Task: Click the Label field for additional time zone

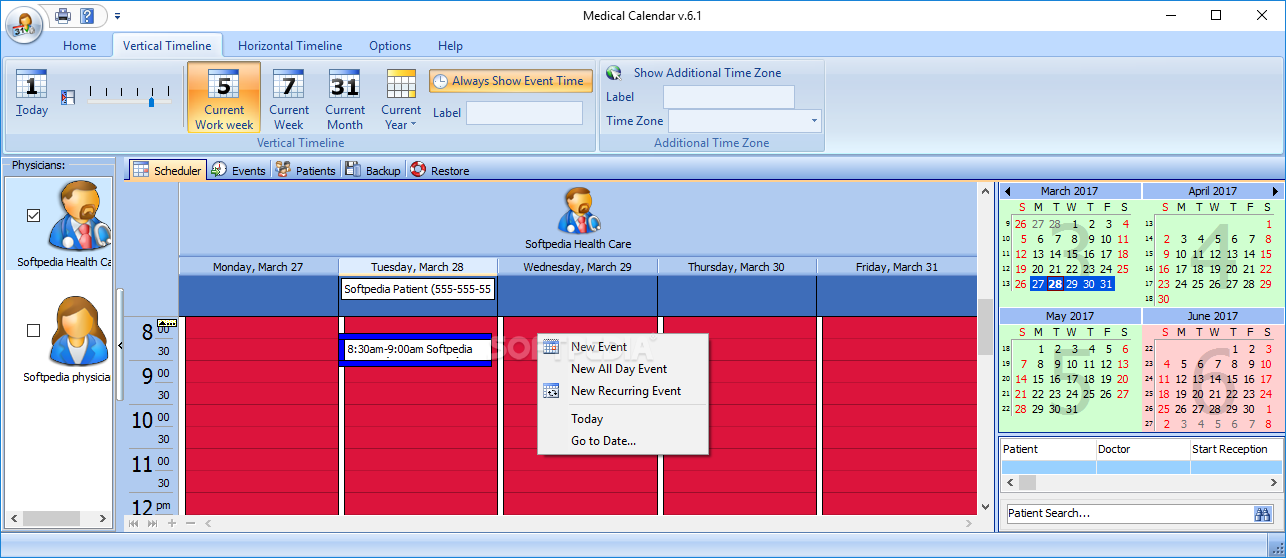Action: pos(729,97)
